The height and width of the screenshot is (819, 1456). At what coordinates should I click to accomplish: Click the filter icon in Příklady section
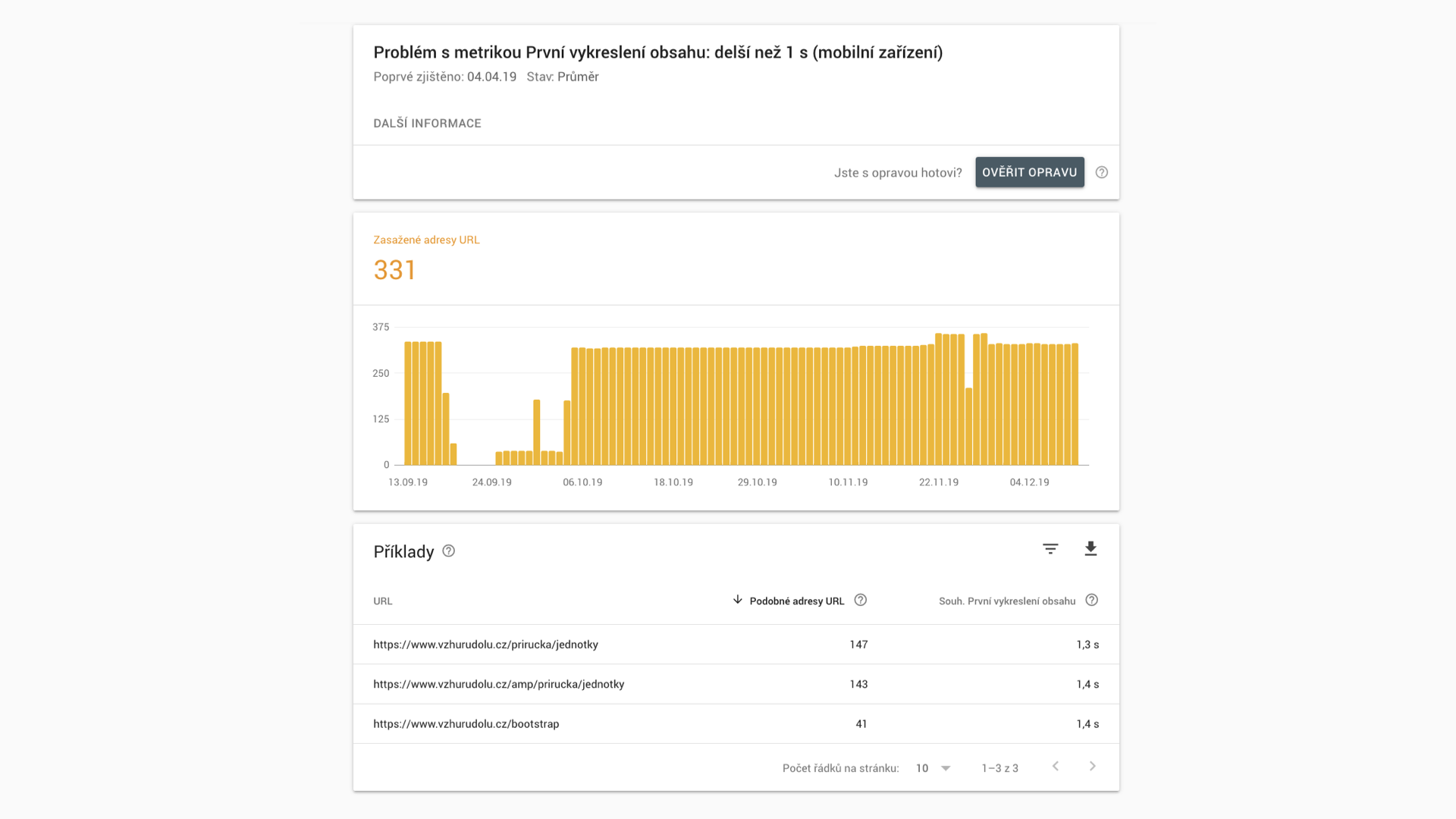click(x=1050, y=549)
